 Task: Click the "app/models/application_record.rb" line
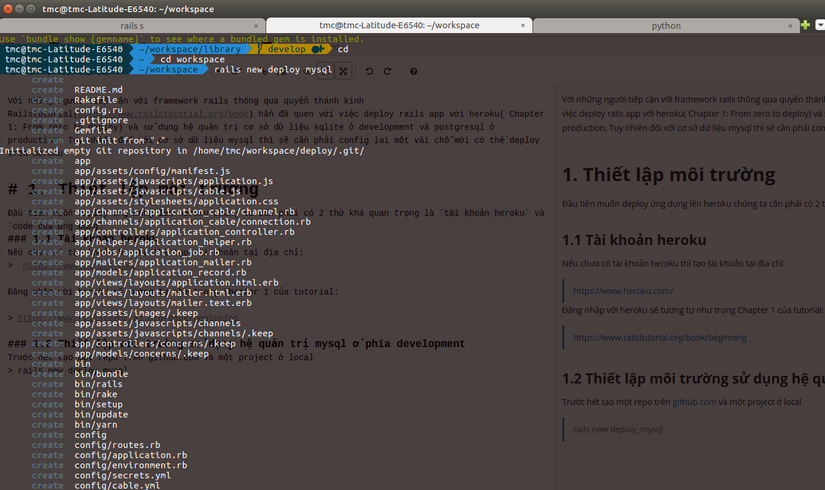pyautogui.click(x=160, y=273)
